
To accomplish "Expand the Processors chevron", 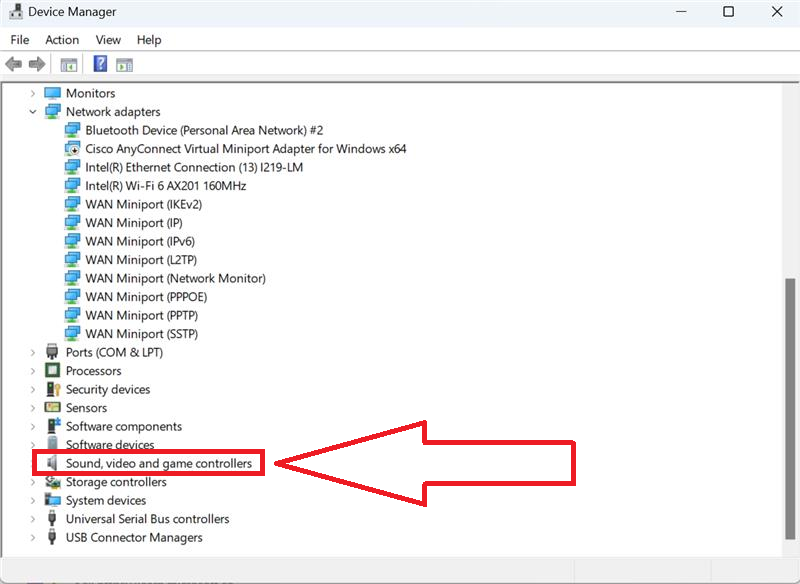I will (33, 370).
